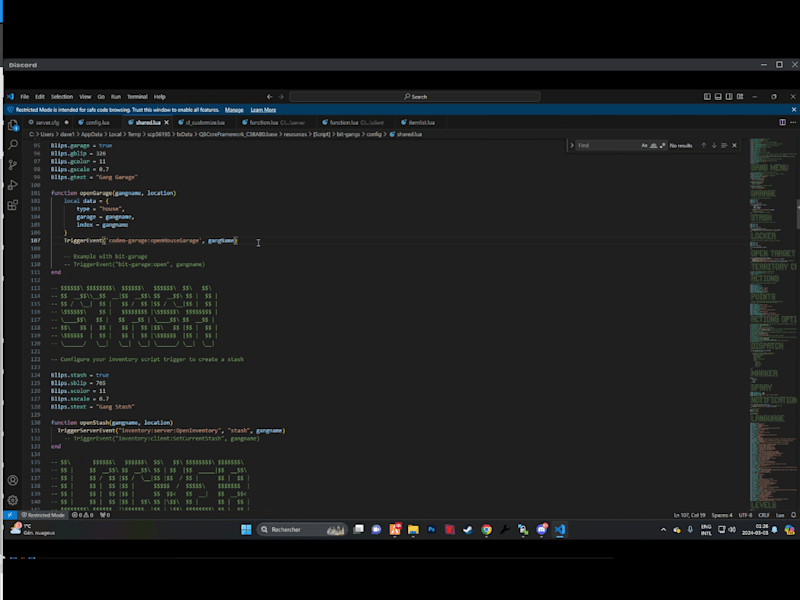Open the Run menu

[116, 96]
